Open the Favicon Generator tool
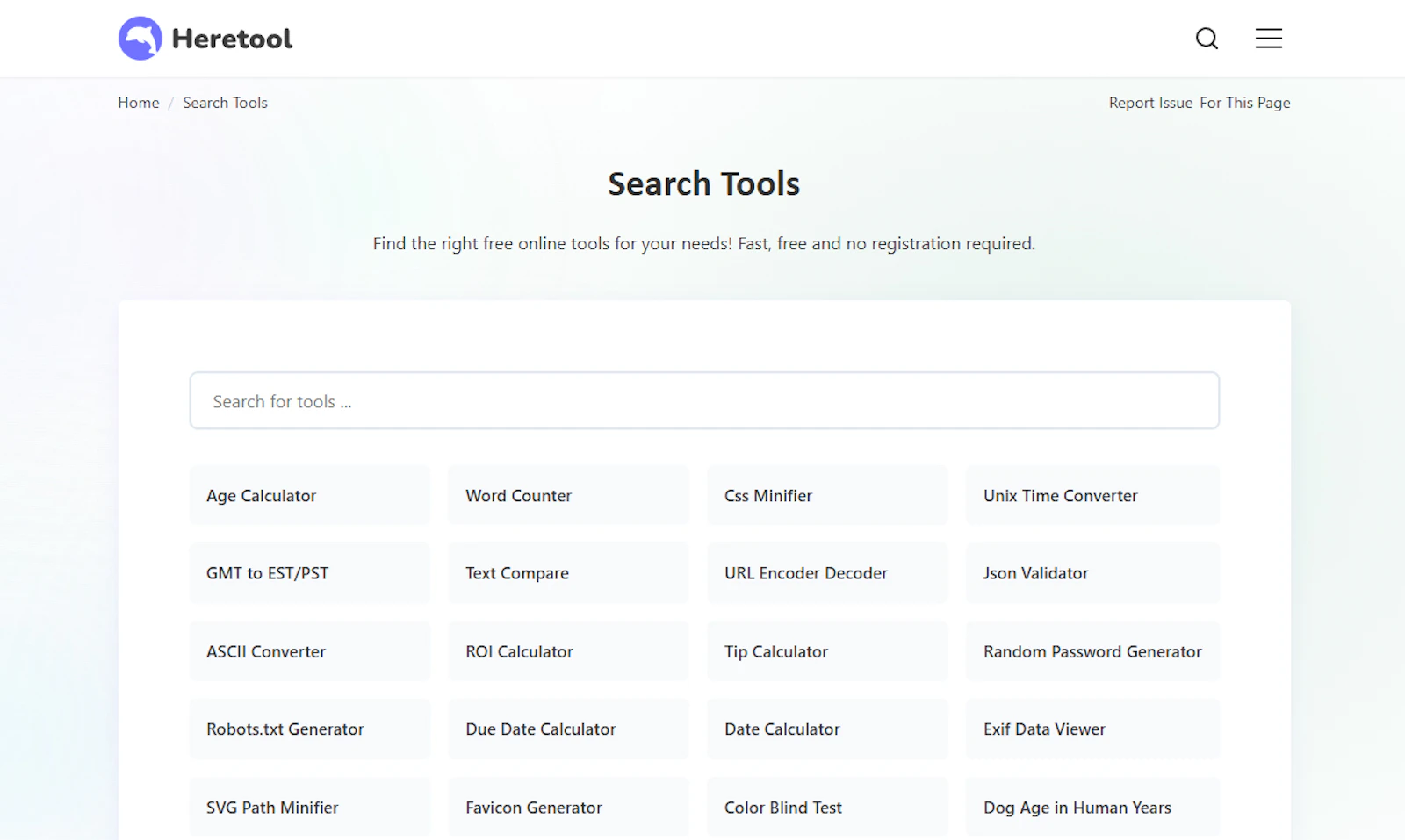The width and height of the screenshot is (1405, 840). [568, 808]
